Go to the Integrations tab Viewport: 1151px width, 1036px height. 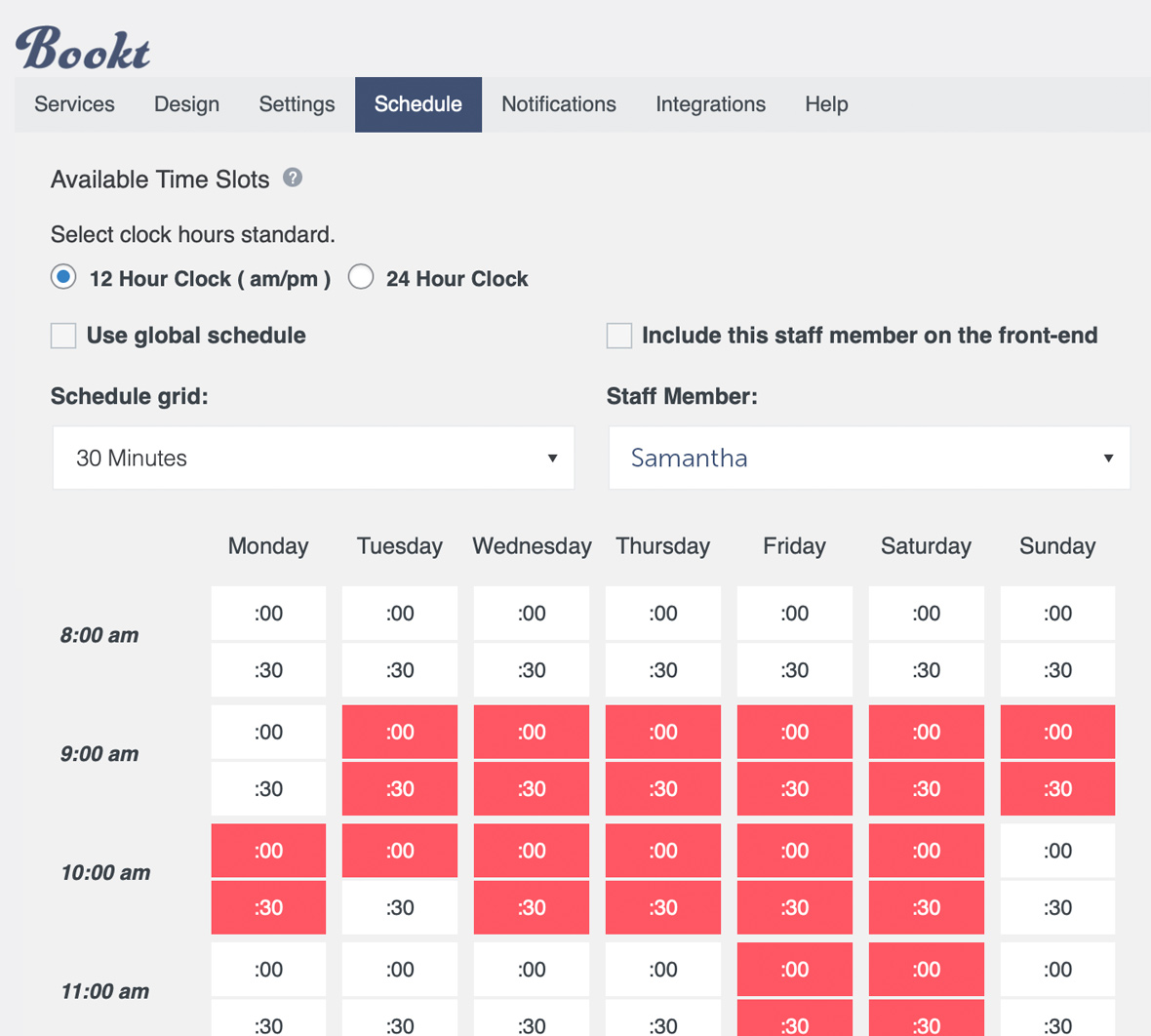710,104
